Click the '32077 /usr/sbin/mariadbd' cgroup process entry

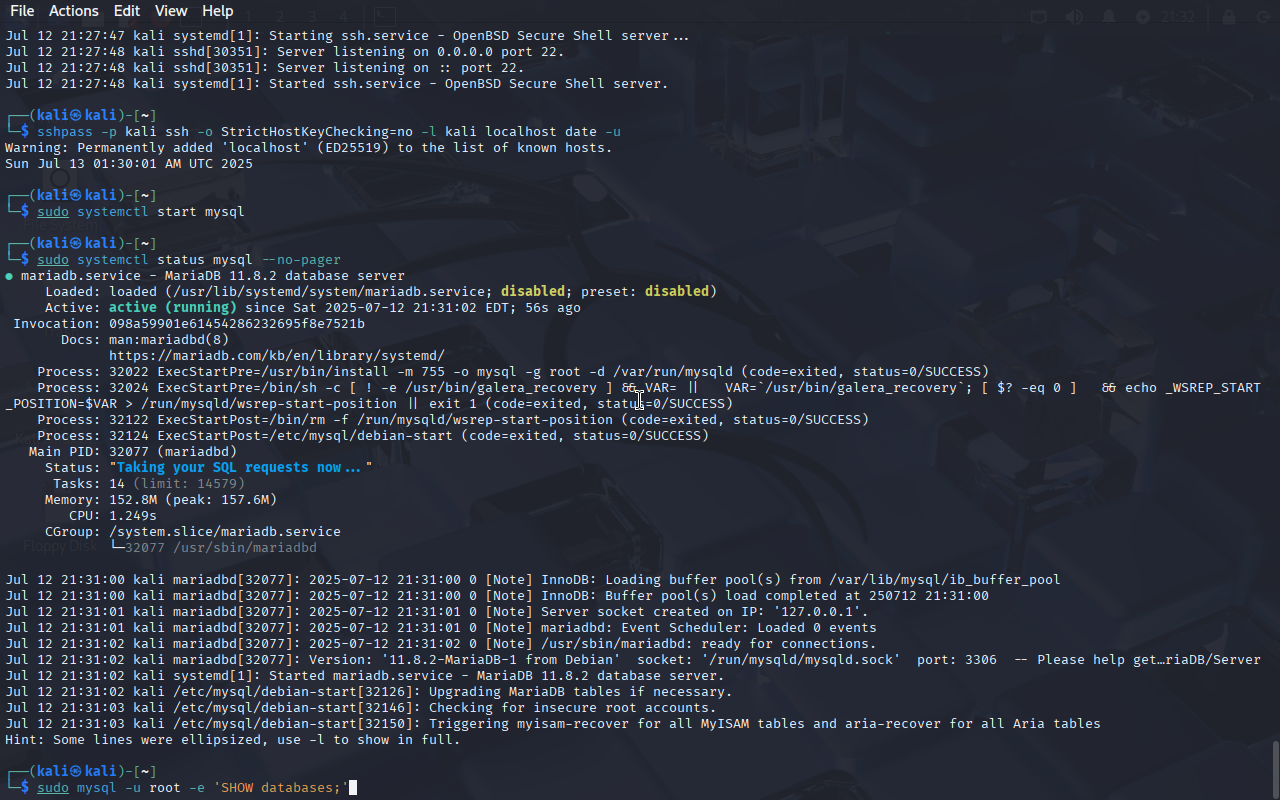(221, 548)
